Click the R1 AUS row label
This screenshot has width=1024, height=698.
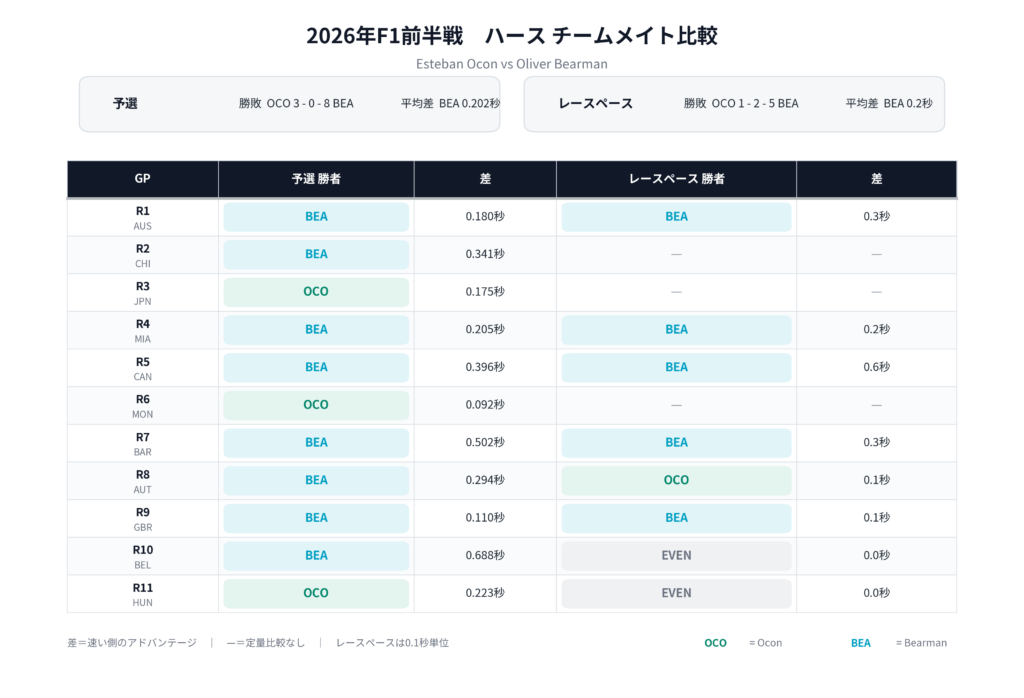pos(142,217)
